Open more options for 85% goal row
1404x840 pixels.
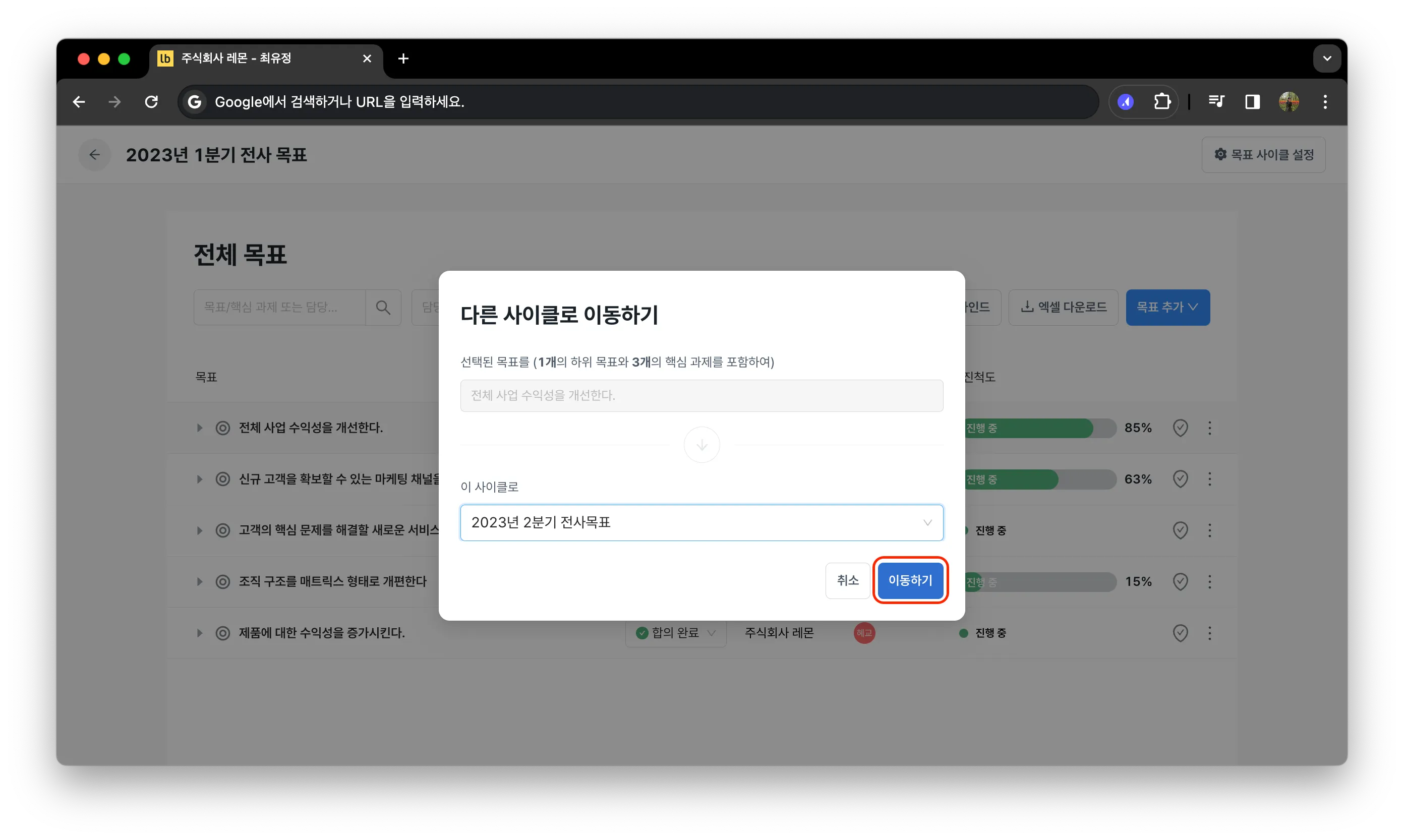[1210, 428]
